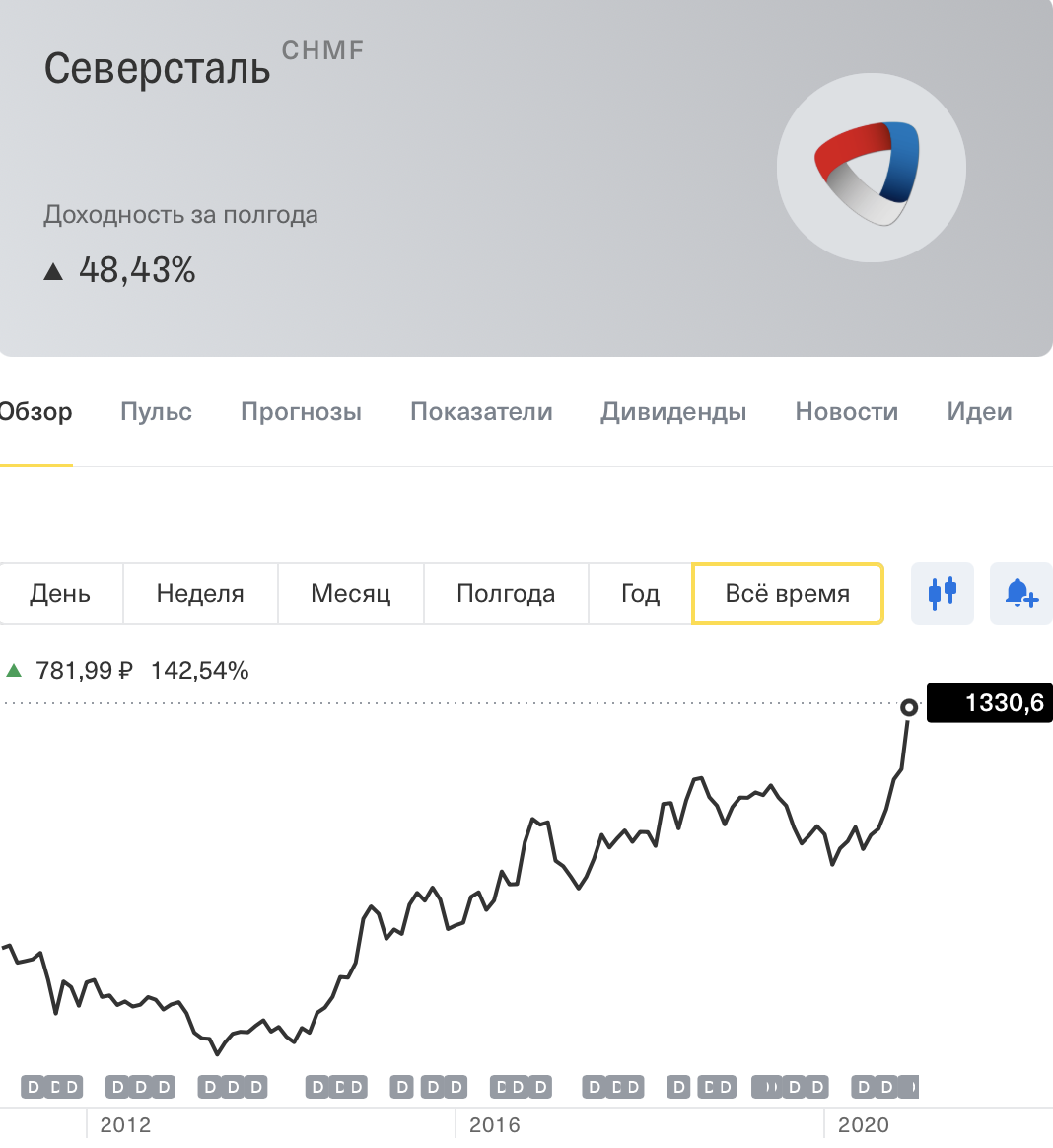This screenshot has width=1053, height=1148.
Task: Open the Дивиденды tab
Action: tap(673, 411)
